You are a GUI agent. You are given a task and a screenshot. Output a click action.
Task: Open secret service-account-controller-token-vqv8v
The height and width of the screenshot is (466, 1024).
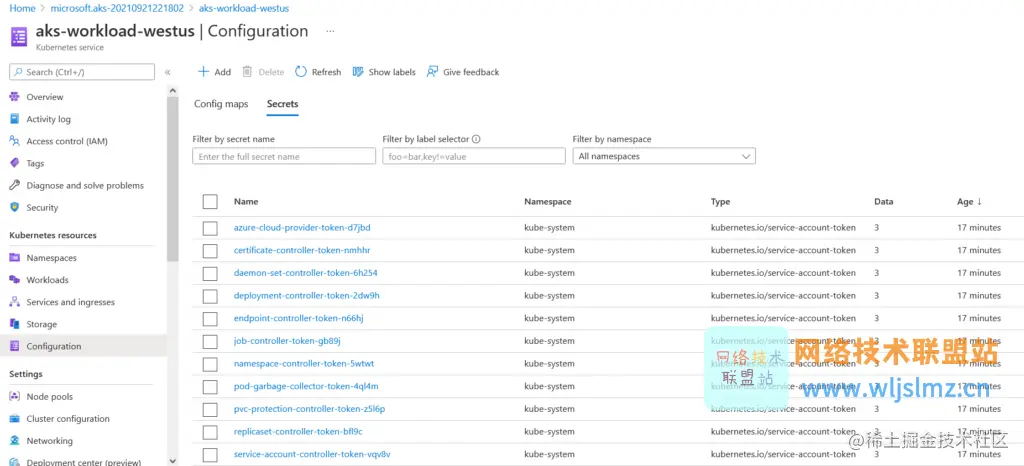[312, 454]
